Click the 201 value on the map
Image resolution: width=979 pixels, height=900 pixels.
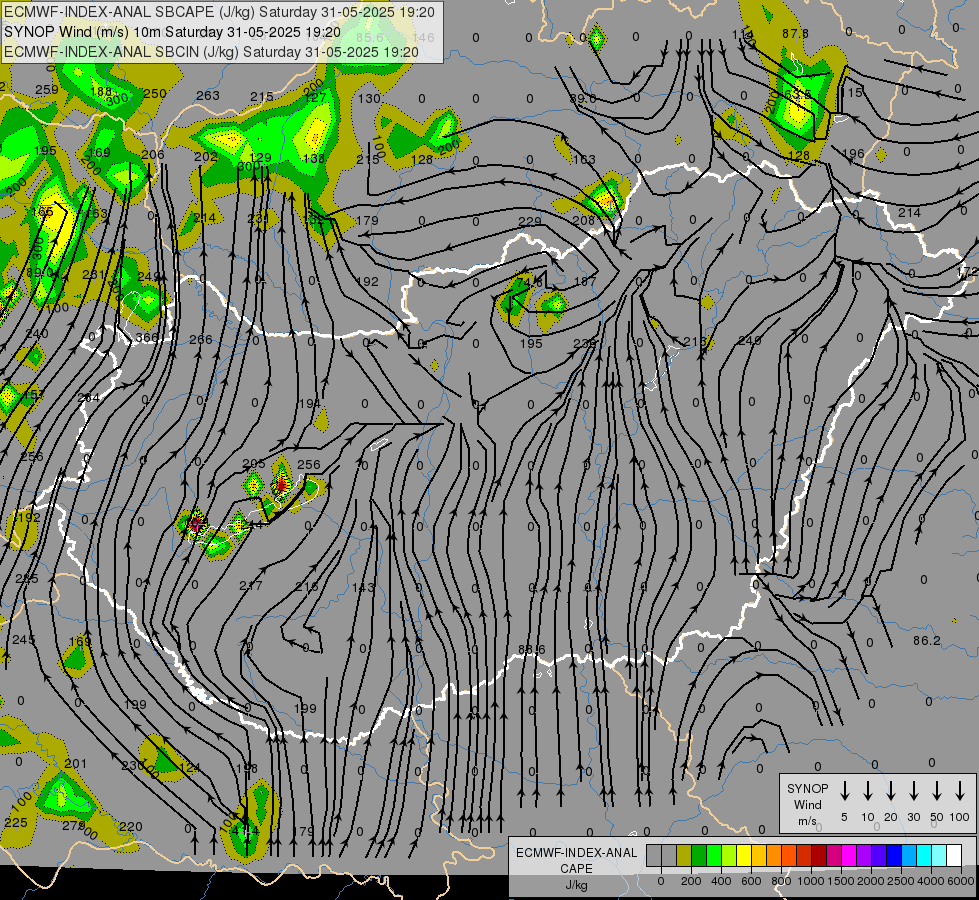(76, 763)
